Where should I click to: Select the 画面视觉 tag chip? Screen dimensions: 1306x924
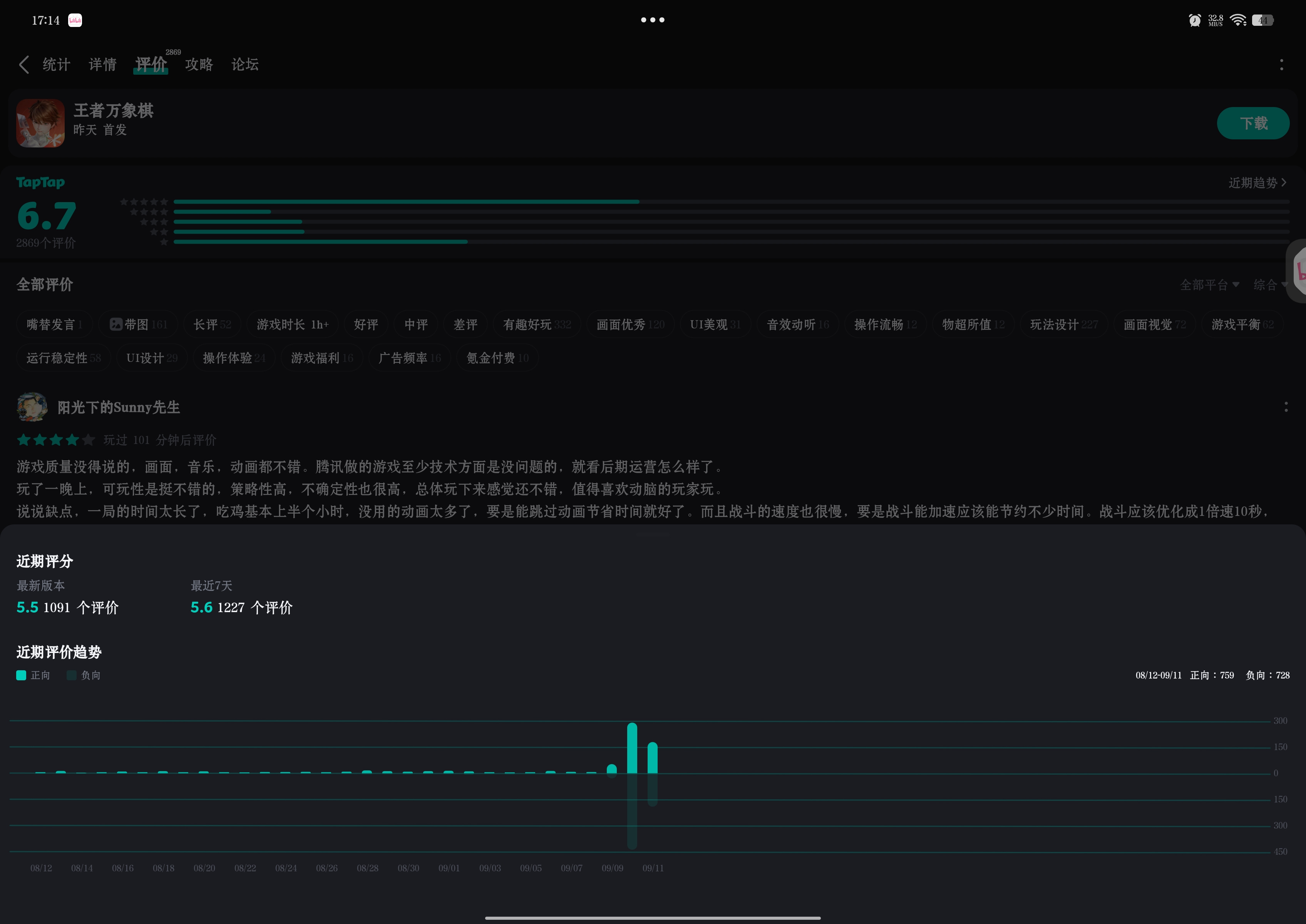(1155, 324)
